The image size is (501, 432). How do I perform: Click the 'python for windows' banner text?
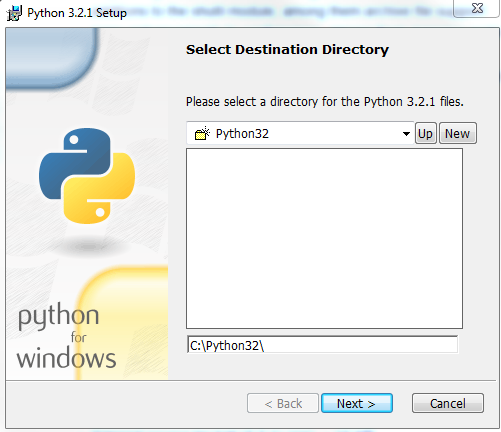(66, 336)
